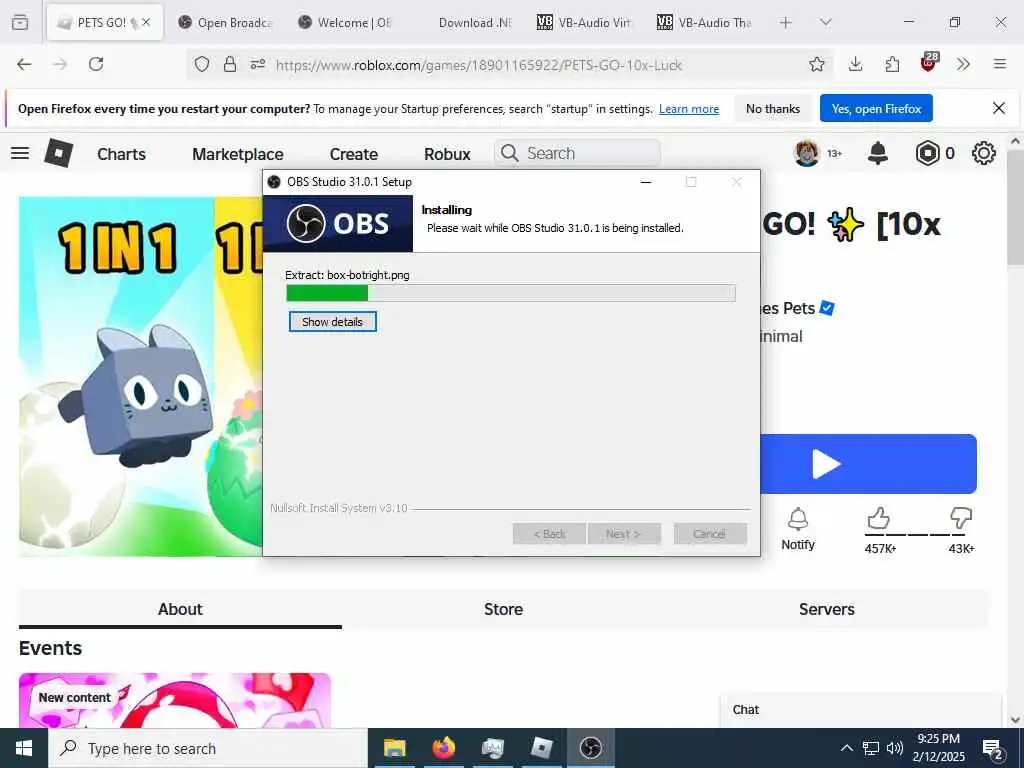Open the tracking protection shield icon

coord(202,64)
